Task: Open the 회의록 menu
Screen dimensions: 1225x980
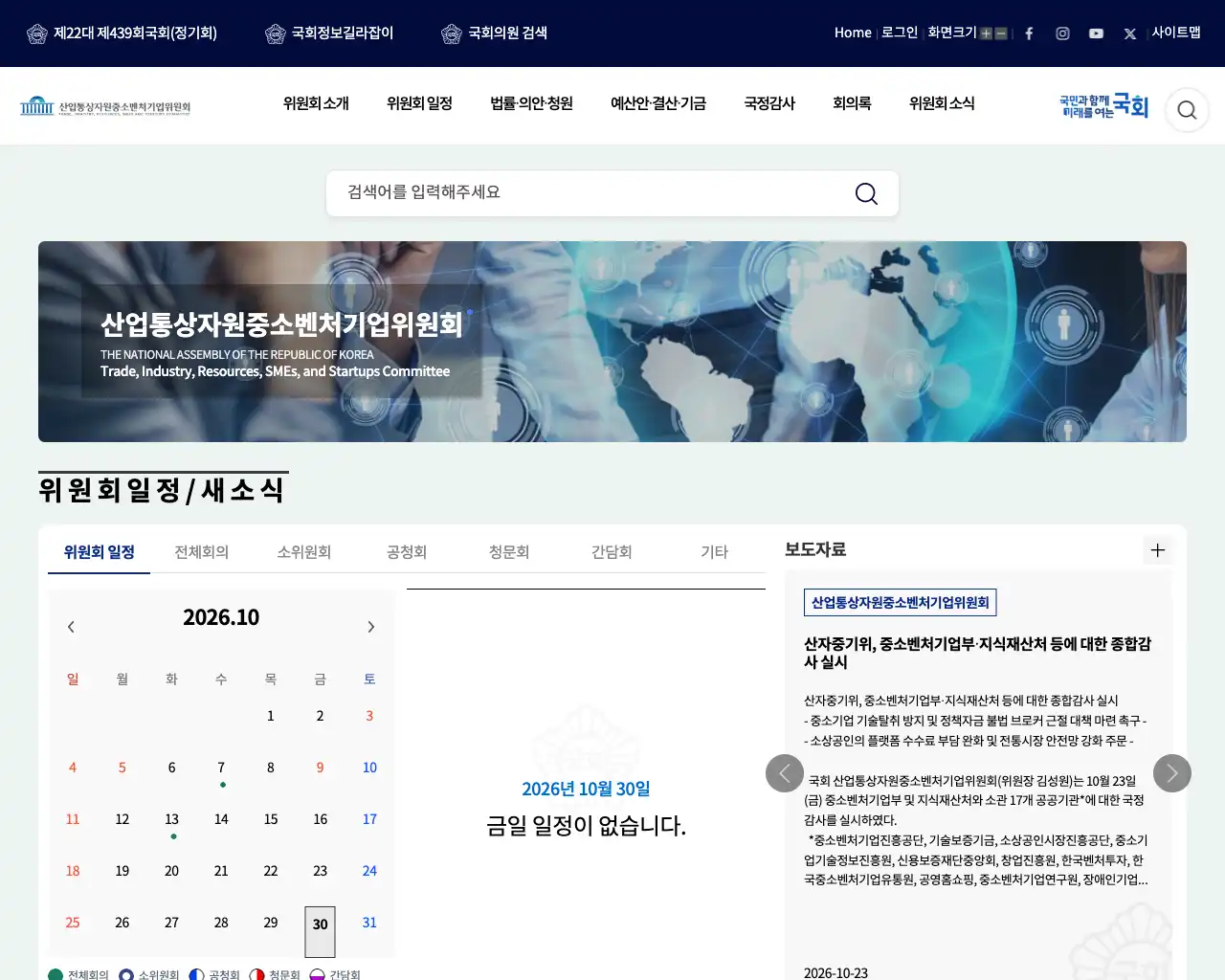Action: point(852,103)
